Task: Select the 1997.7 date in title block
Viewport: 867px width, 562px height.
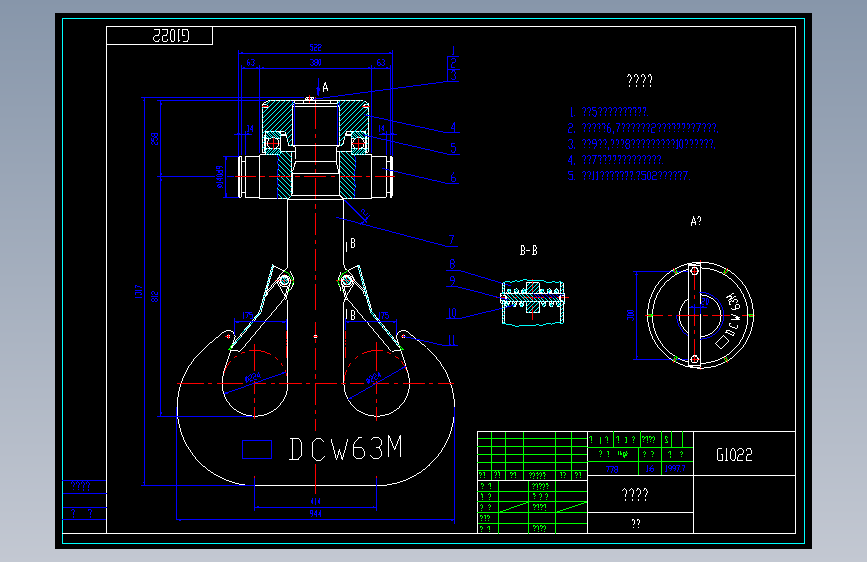Action: pyautogui.click(x=675, y=469)
